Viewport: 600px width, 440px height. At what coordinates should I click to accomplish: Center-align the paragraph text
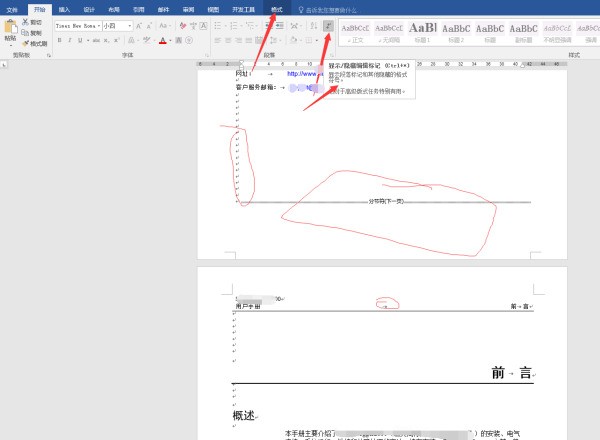pyautogui.click(x=228, y=40)
